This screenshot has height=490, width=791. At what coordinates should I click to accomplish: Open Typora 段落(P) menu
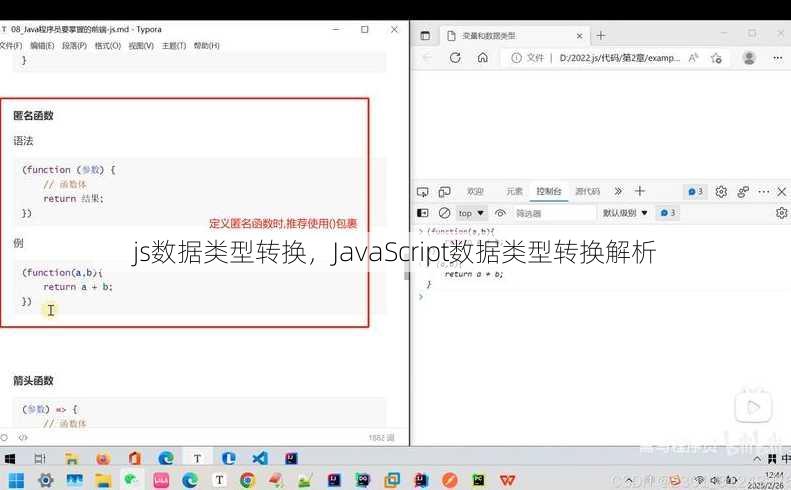tap(74, 45)
